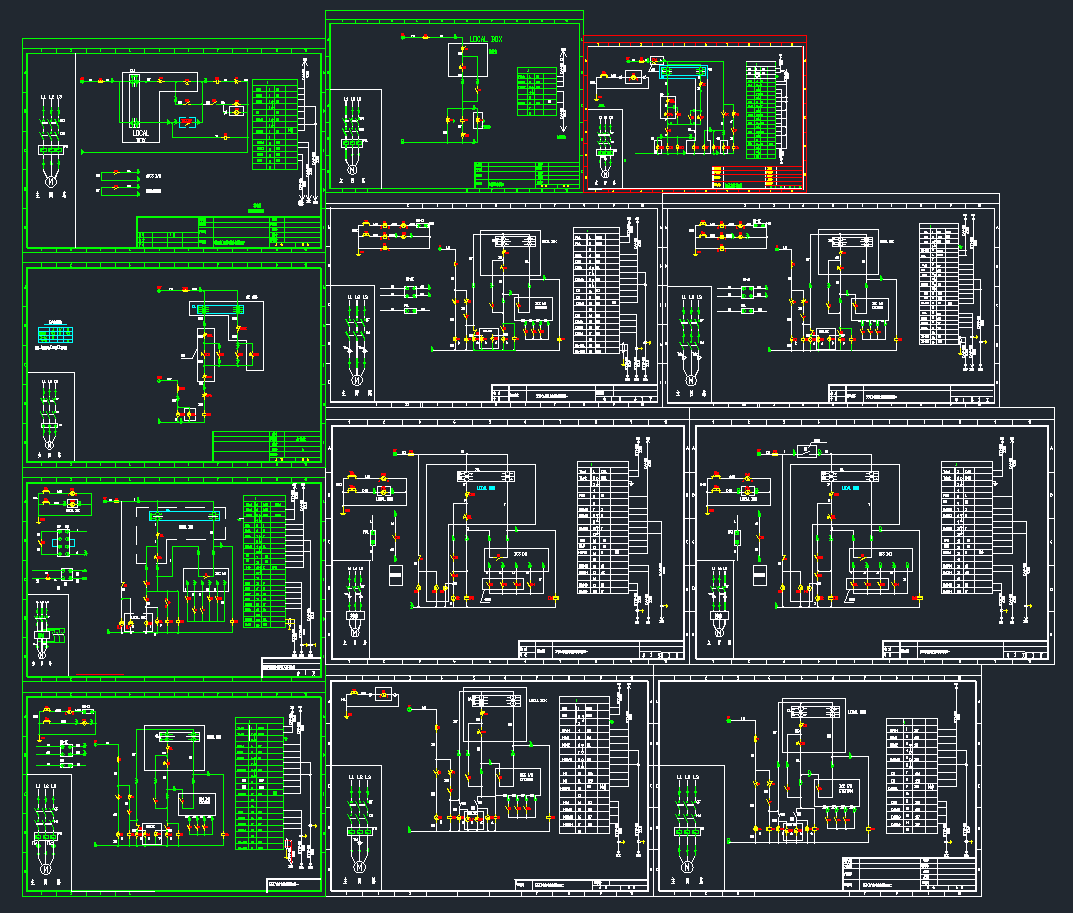The width and height of the screenshot is (1073, 913).
Task: Select the LOCAL box label in the top-left sheet
Action: [140, 132]
